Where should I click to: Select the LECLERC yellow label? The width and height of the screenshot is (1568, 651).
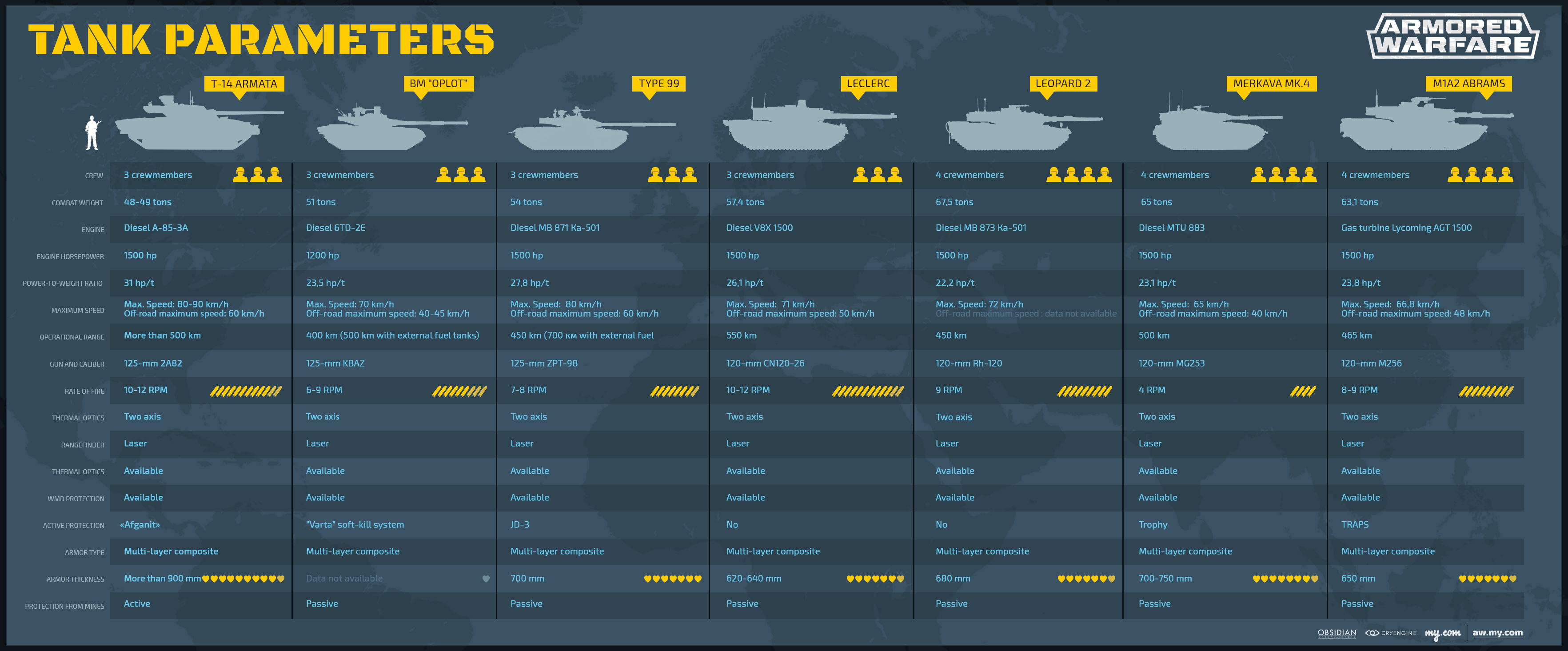(868, 84)
